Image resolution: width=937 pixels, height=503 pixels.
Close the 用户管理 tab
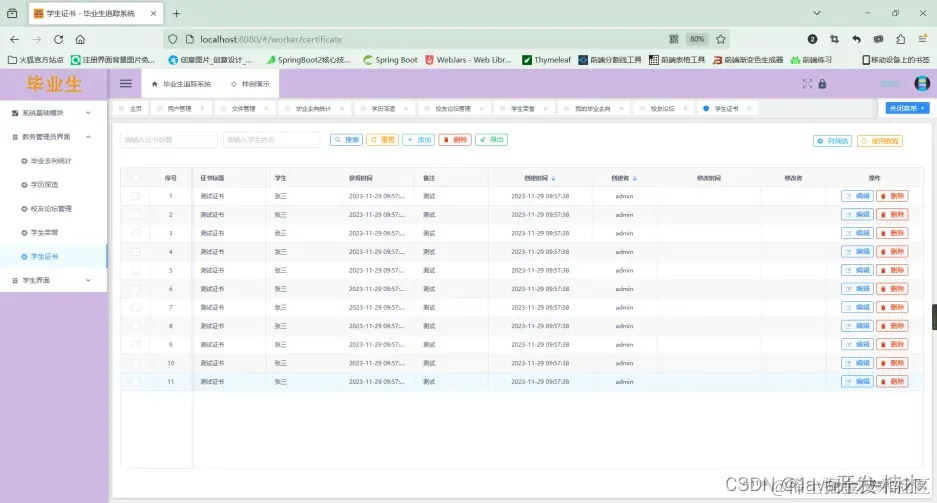coord(203,109)
